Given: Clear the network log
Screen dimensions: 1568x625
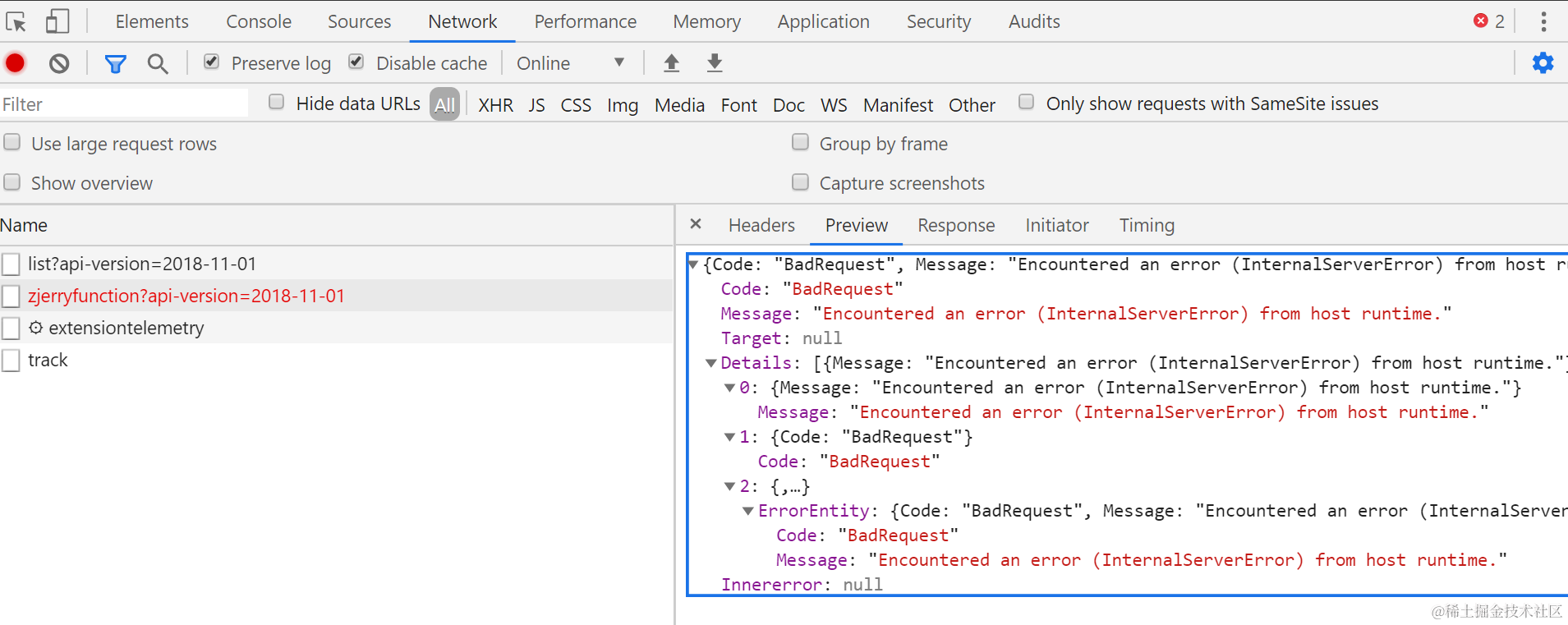Looking at the screenshot, I should pos(59,63).
